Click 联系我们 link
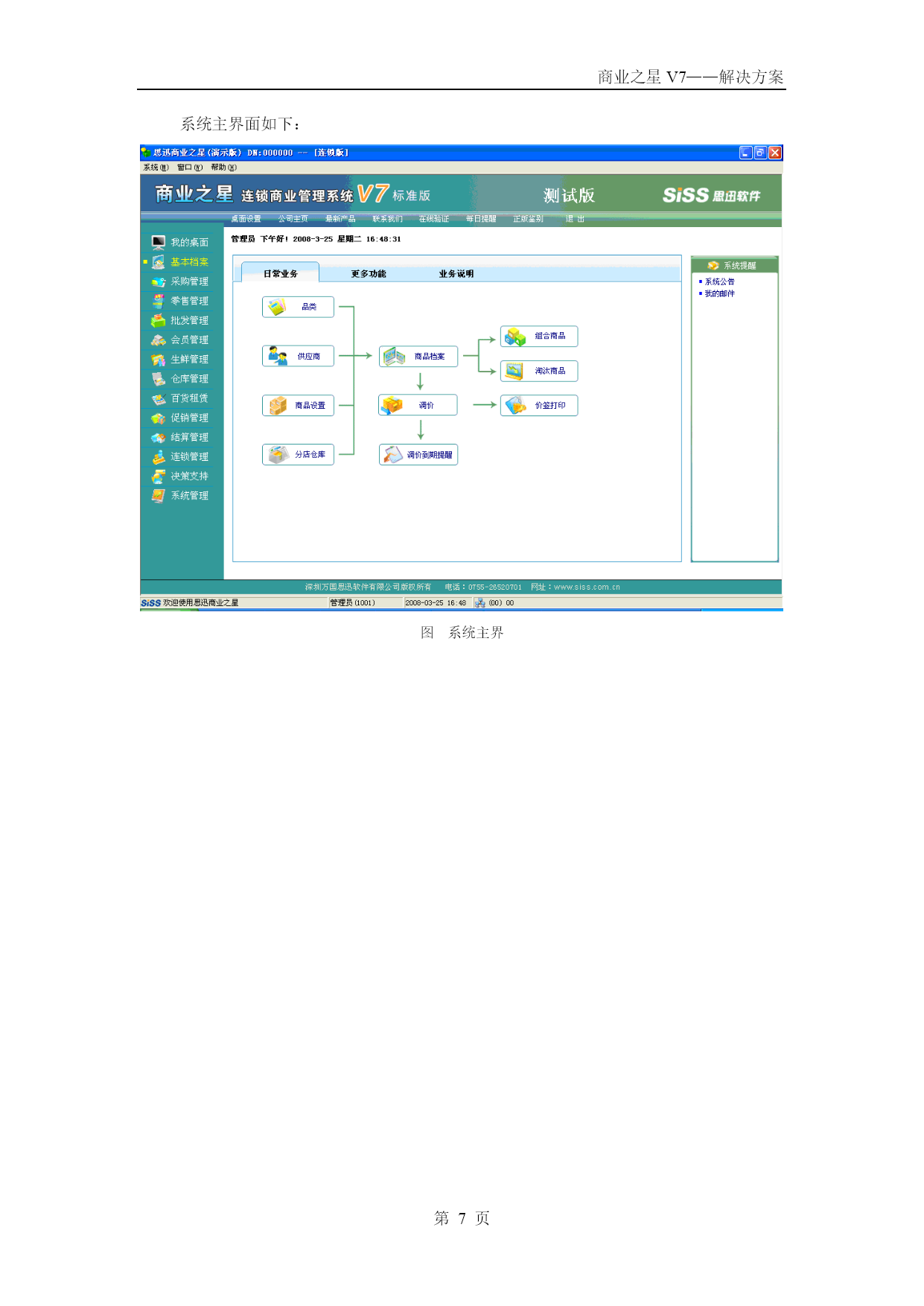The image size is (924, 1306). coord(388,219)
